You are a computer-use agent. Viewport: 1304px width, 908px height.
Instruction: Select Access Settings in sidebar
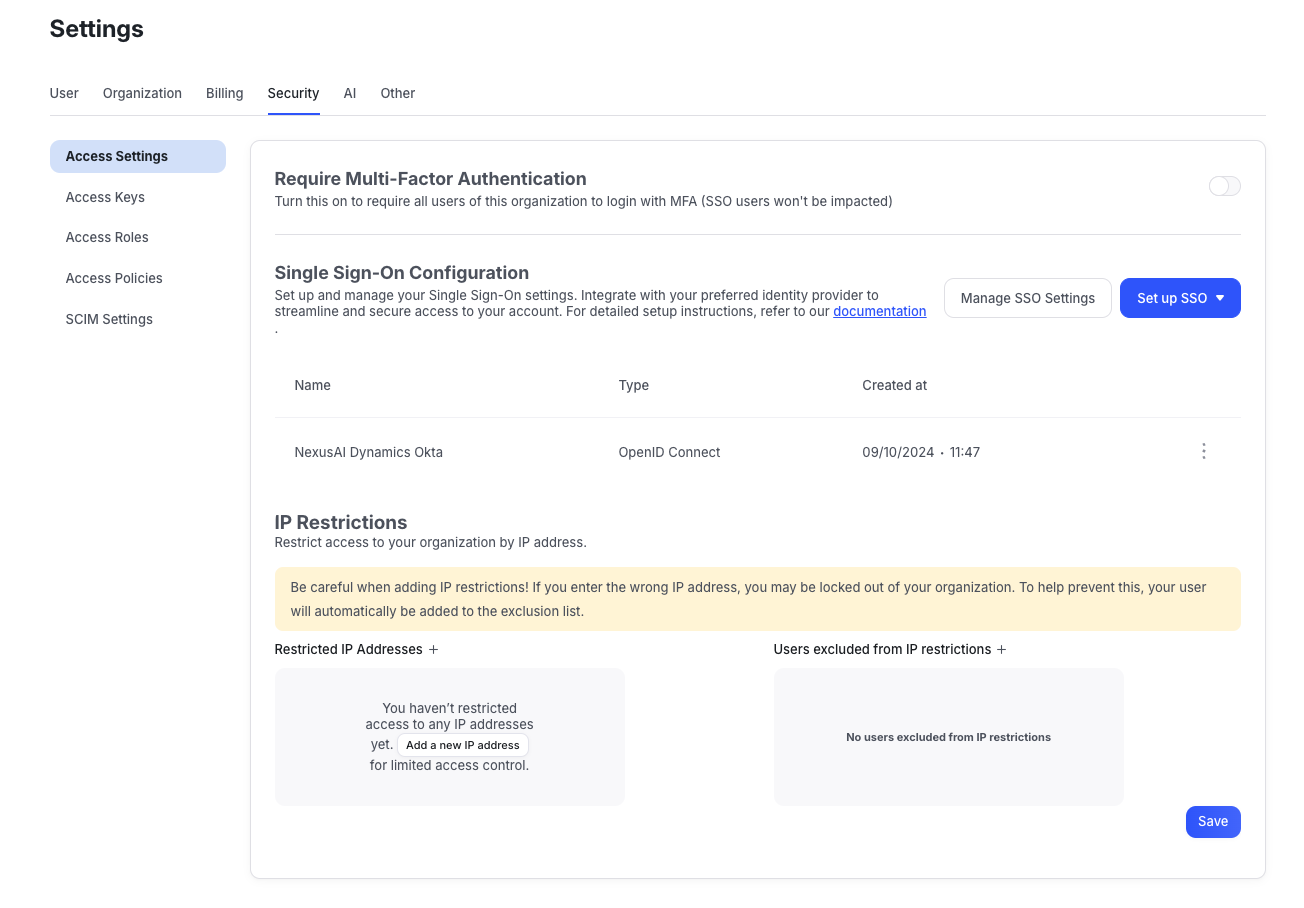click(x=117, y=156)
